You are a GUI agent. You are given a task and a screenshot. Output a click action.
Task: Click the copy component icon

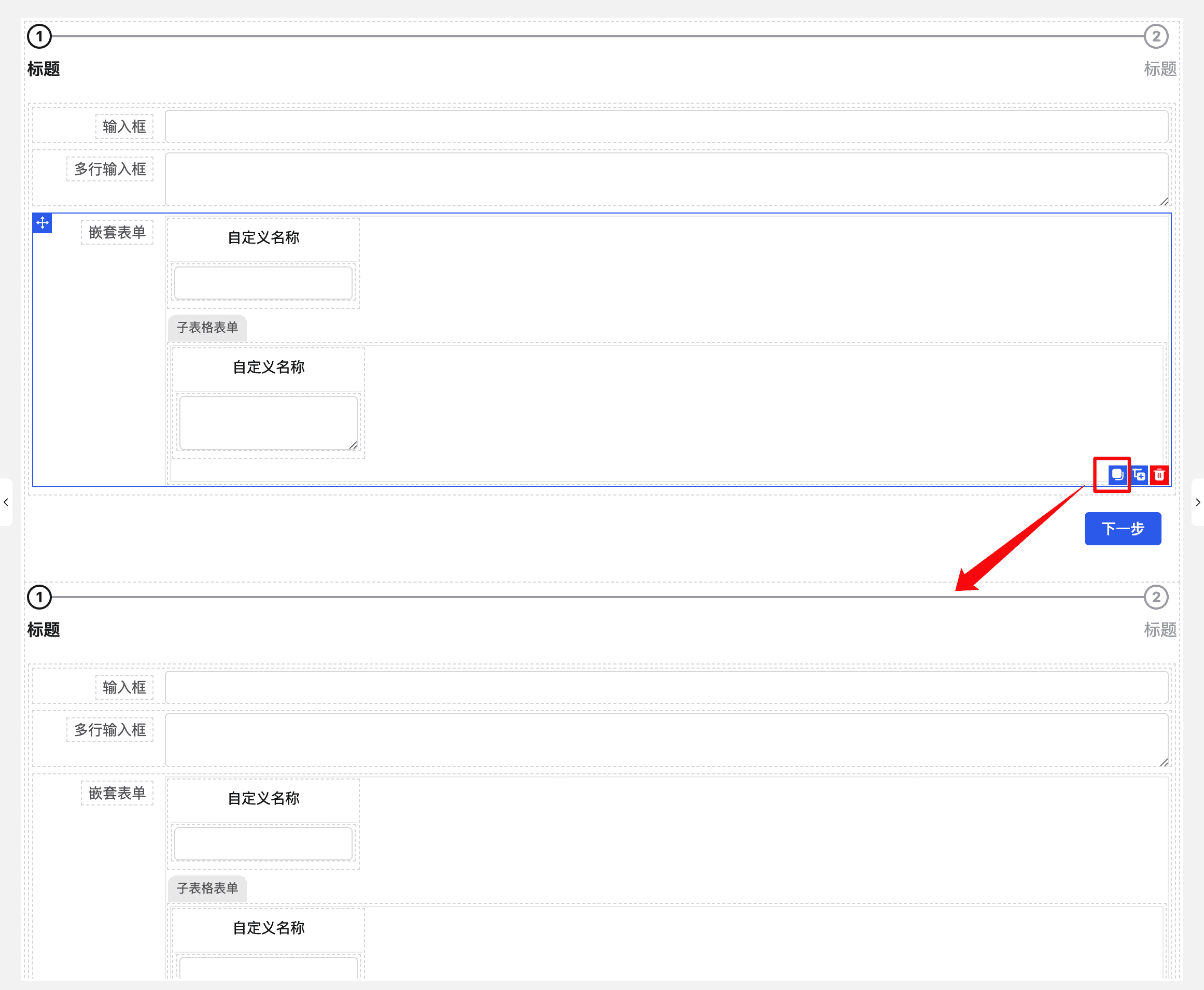(1117, 474)
